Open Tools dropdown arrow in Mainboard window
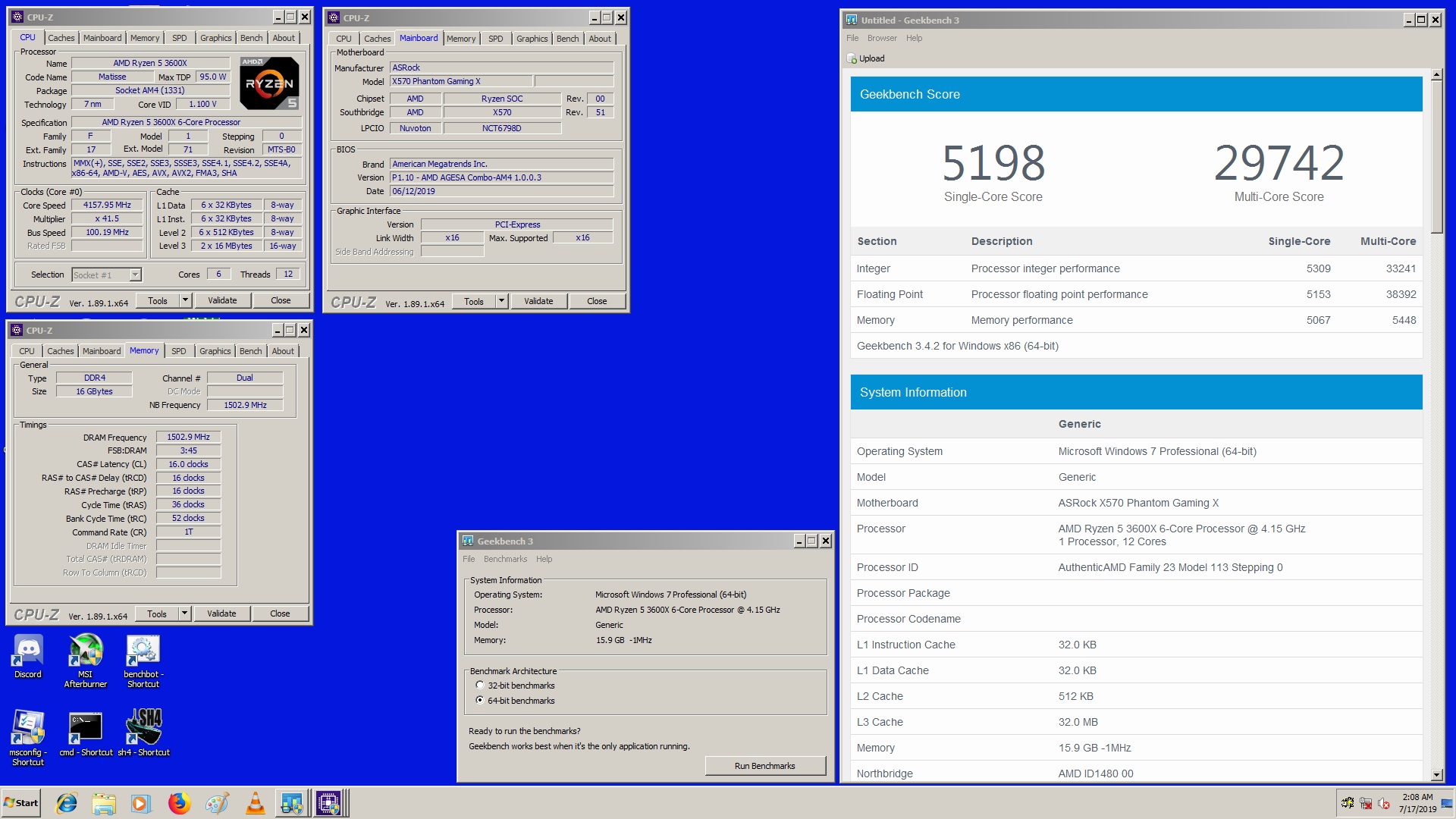 coord(501,301)
